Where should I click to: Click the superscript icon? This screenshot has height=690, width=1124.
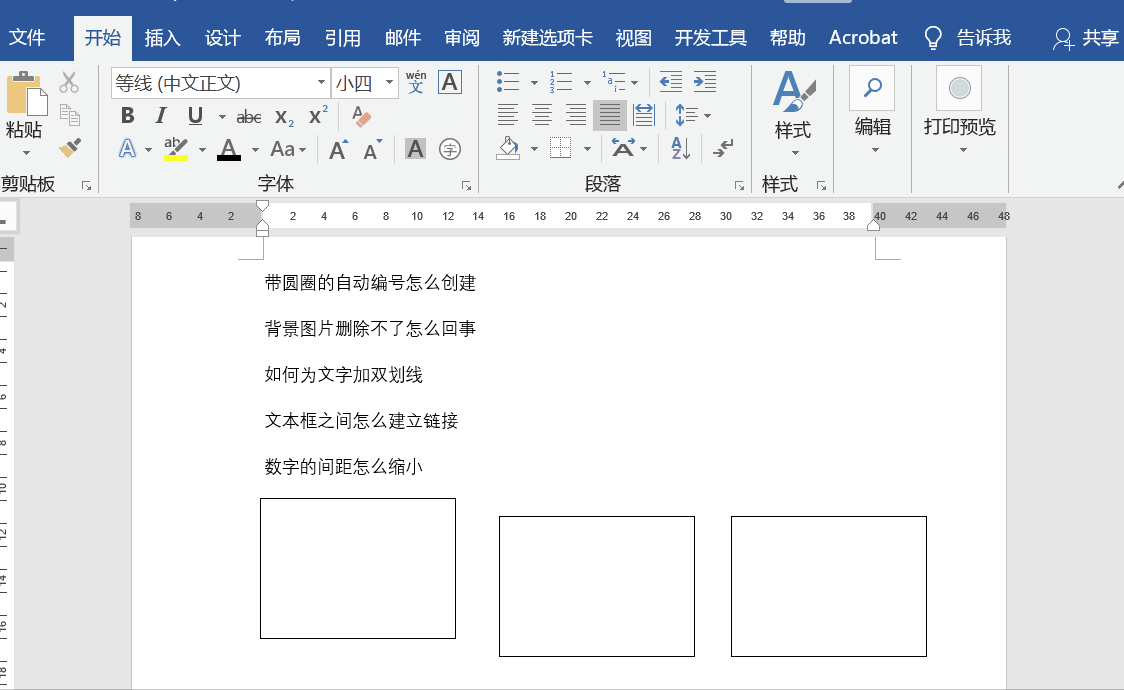pyautogui.click(x=315, y=115)
